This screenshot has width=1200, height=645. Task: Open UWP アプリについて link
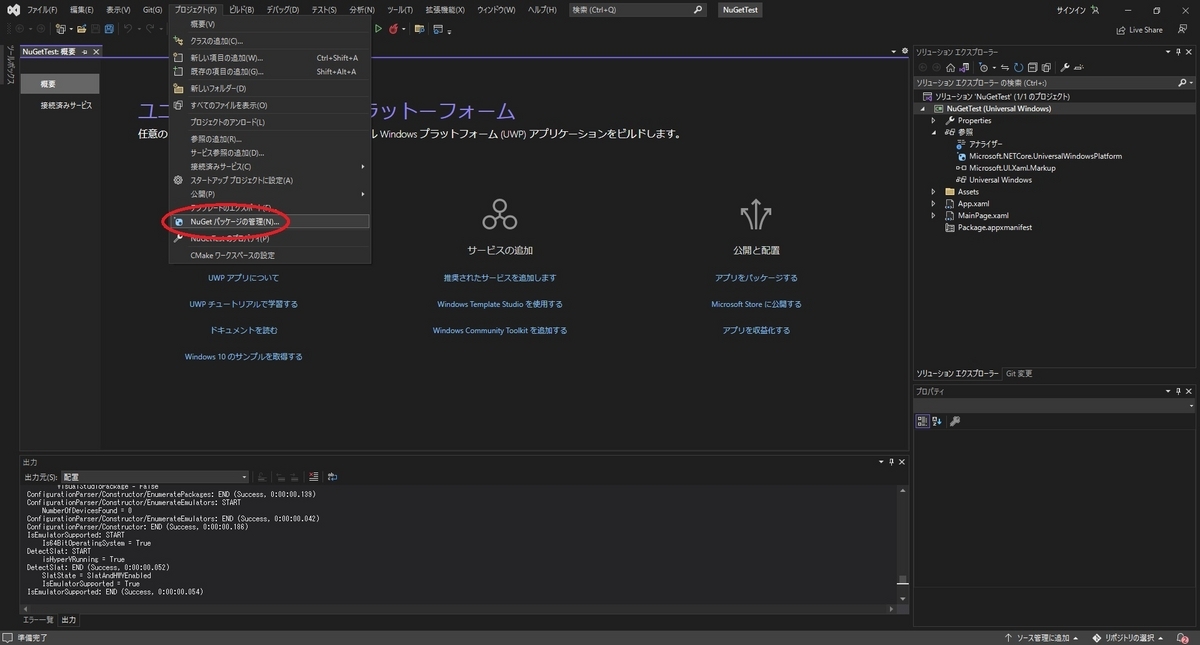(x=243, y=278)
